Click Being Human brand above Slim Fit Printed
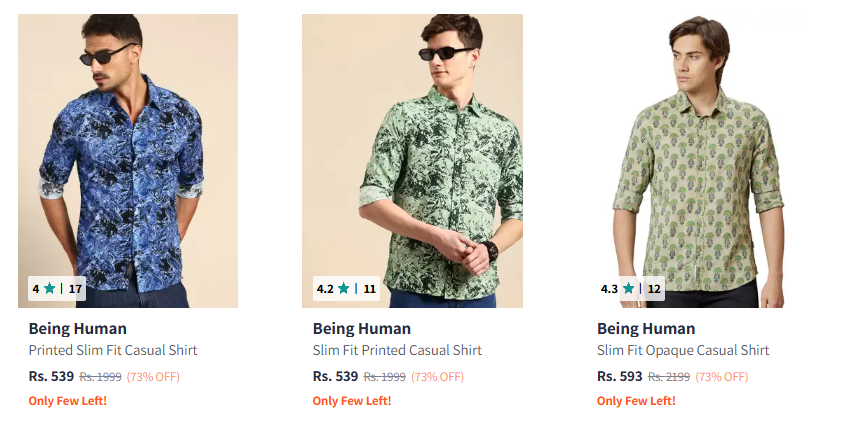 point(362,328)
